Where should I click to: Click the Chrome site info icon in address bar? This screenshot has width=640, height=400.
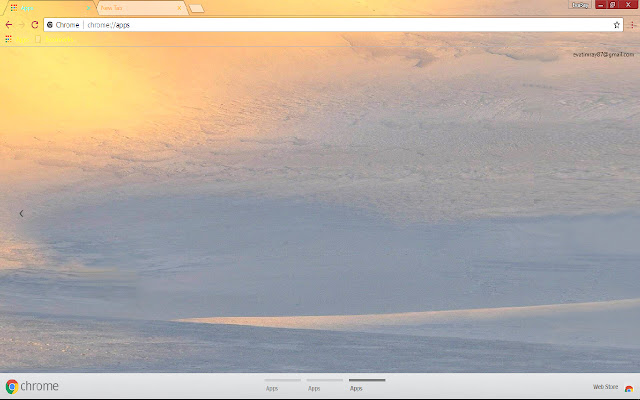pos(50,25)
